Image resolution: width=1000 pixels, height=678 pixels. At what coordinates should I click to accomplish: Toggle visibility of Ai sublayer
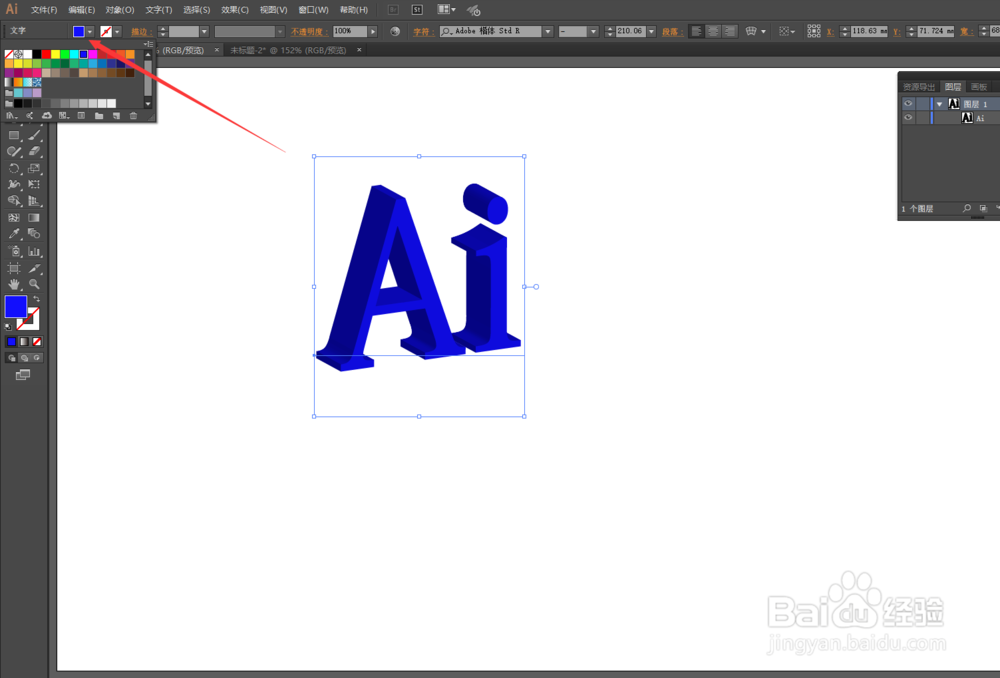pyautogui.click(x=908, y=117)
